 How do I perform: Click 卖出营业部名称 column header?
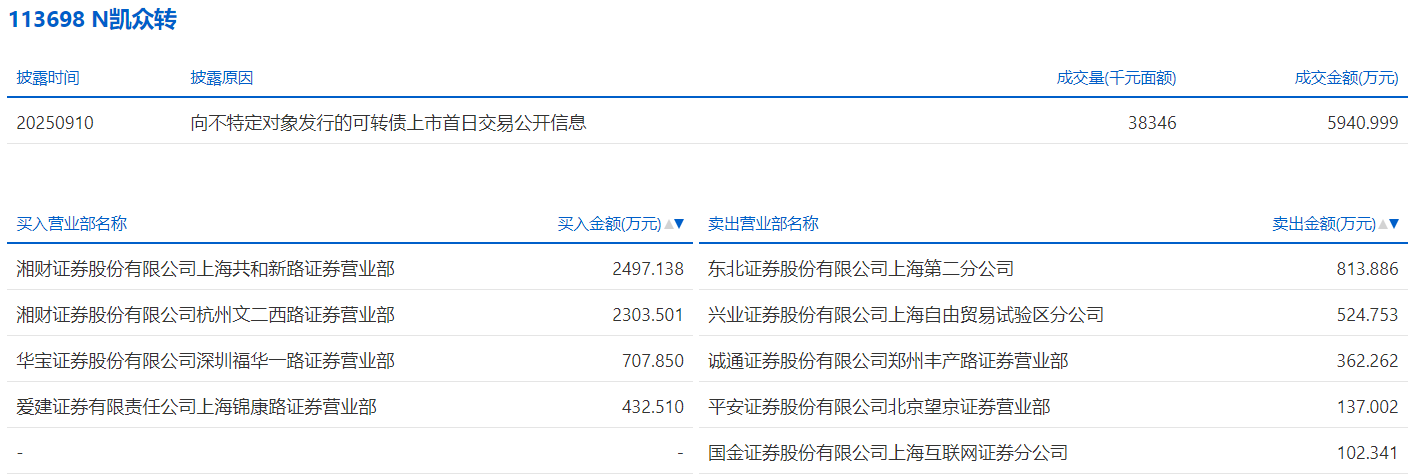point(763,224)
